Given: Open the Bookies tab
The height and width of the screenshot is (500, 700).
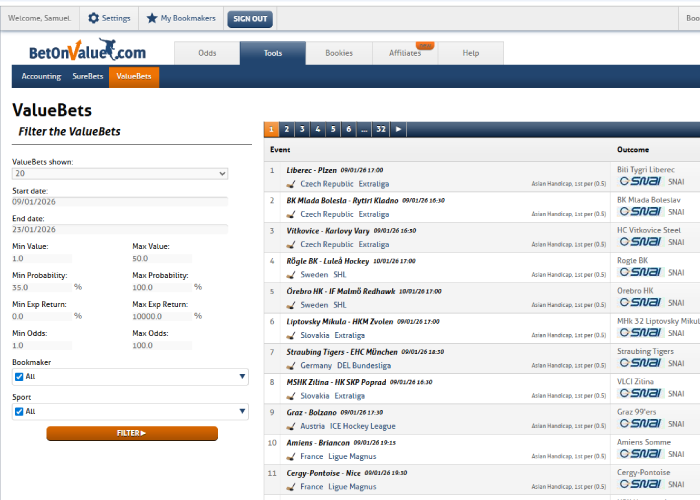Looking at the screenshot, I should tap(339, 53).
